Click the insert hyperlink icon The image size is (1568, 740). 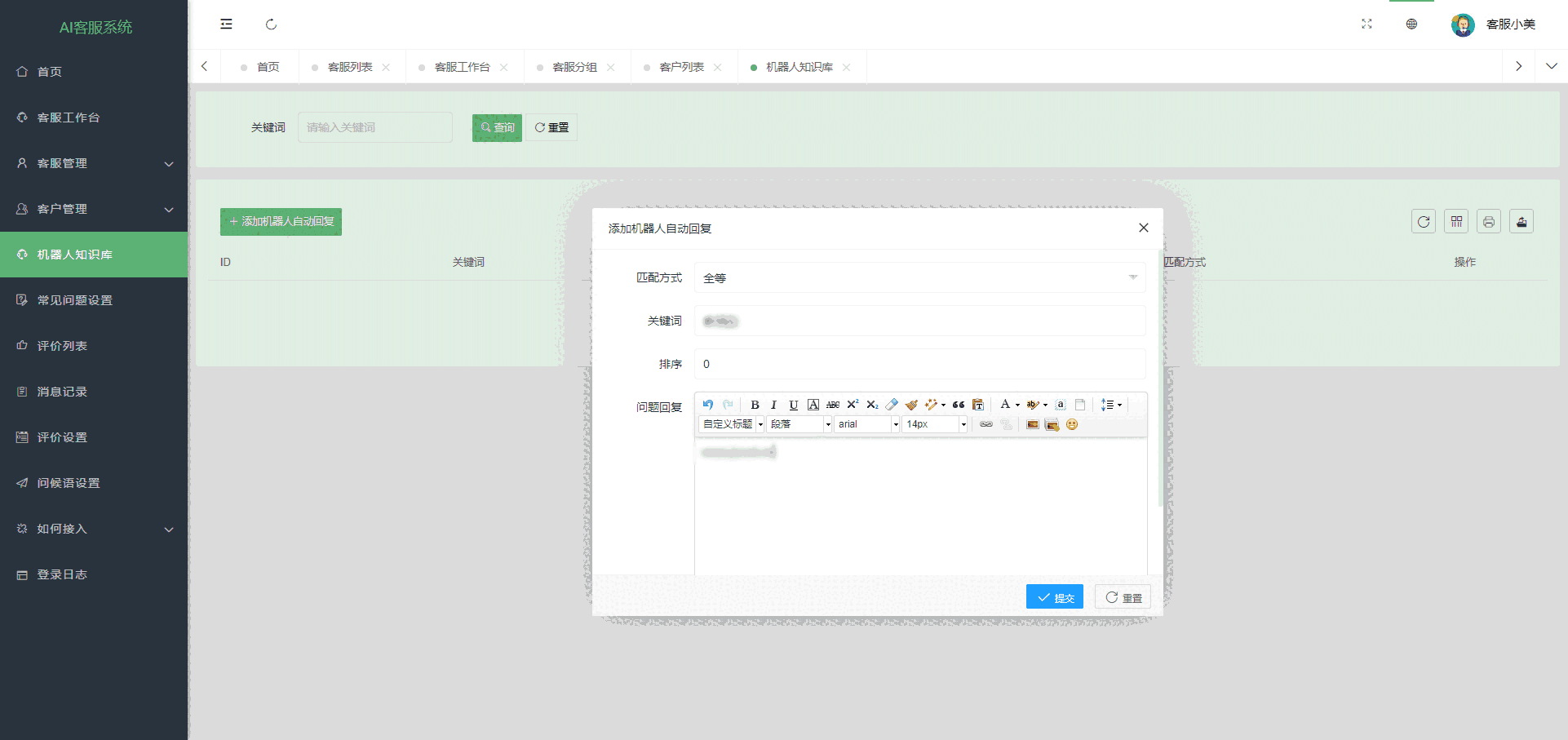(x=986, y=424)
